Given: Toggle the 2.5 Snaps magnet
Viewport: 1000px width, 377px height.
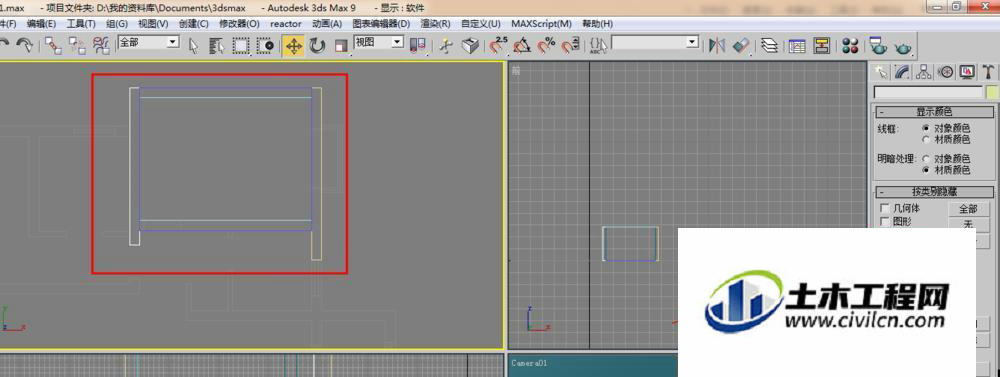Looking at the screenshot, I should (498, 45).
